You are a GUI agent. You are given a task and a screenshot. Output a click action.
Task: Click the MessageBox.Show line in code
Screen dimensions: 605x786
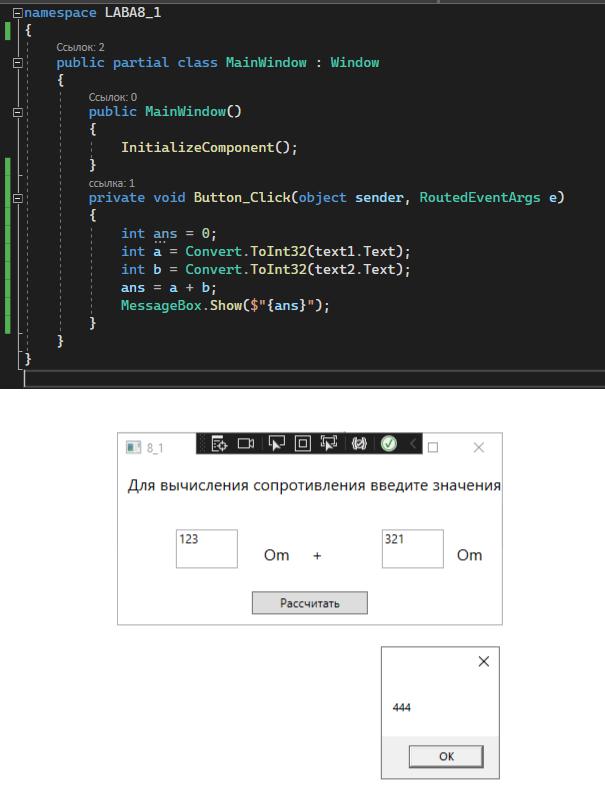click(x=225, y=305)
